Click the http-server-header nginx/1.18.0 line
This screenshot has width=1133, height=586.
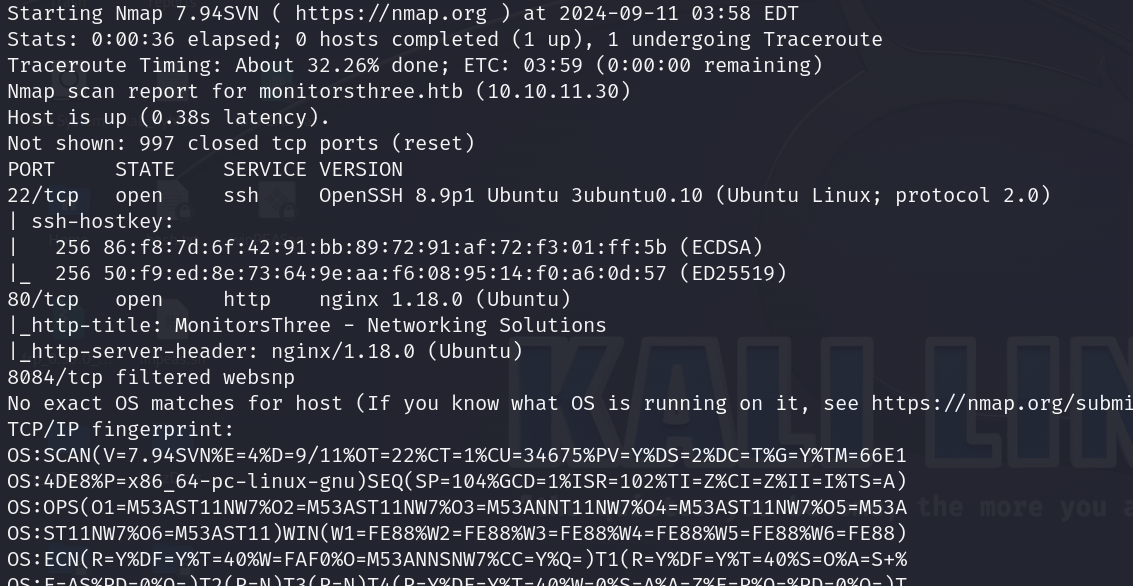click(x=265, y=352)
